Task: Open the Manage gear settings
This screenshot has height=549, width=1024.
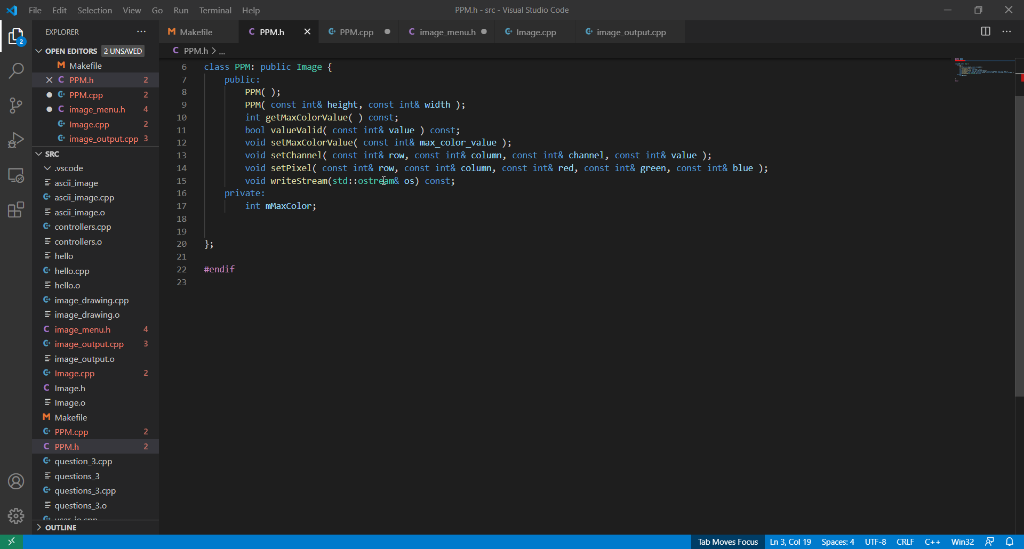Action: (x=16, y=516)
